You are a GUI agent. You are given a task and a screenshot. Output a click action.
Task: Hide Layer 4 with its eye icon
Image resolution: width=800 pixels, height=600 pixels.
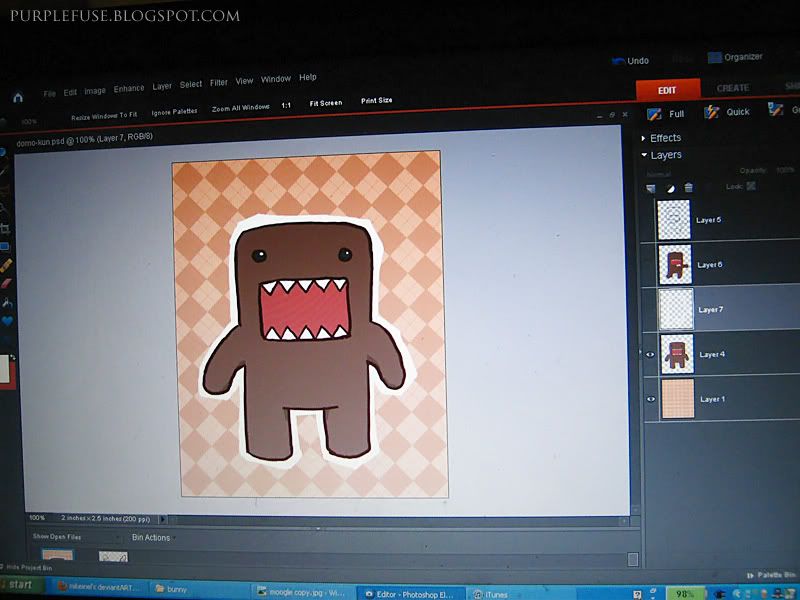click(651, 354)
